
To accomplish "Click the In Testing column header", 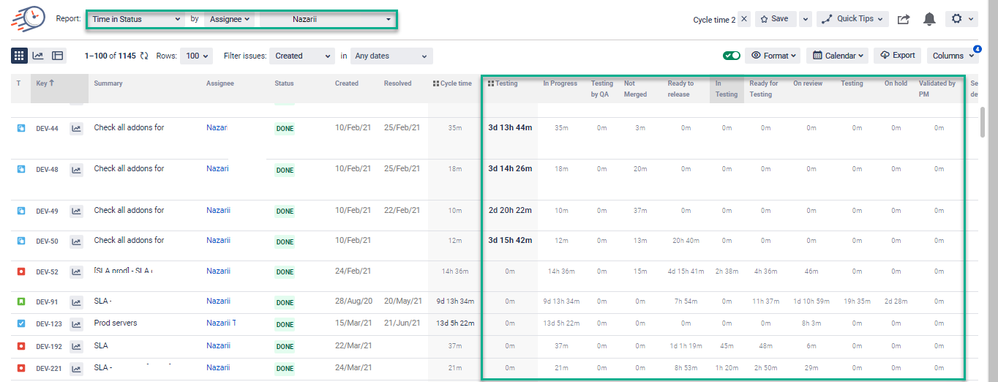I will point(726,88).
